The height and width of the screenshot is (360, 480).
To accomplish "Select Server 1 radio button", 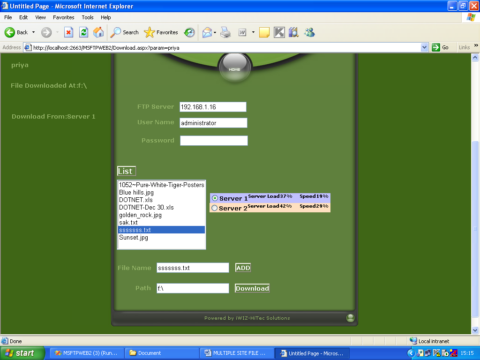I will [215, 198].
